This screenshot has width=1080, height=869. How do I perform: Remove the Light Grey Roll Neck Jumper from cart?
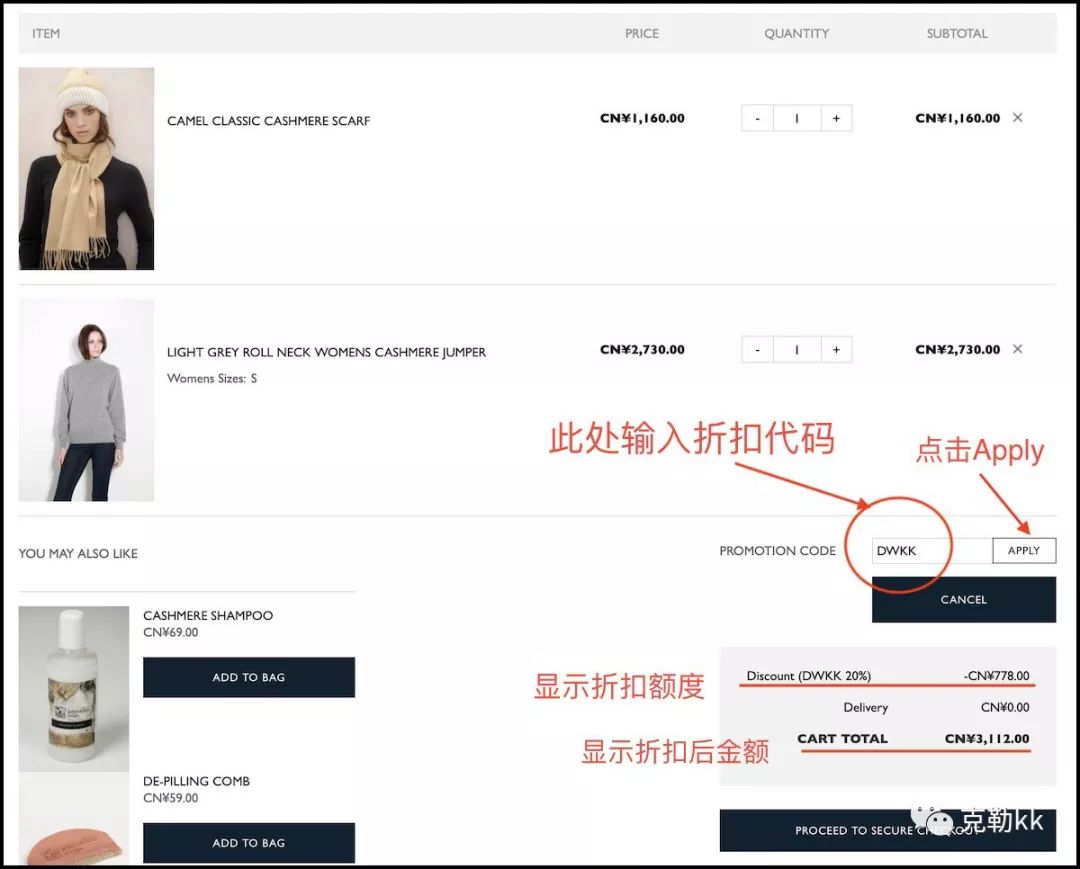click(1017, 349)
